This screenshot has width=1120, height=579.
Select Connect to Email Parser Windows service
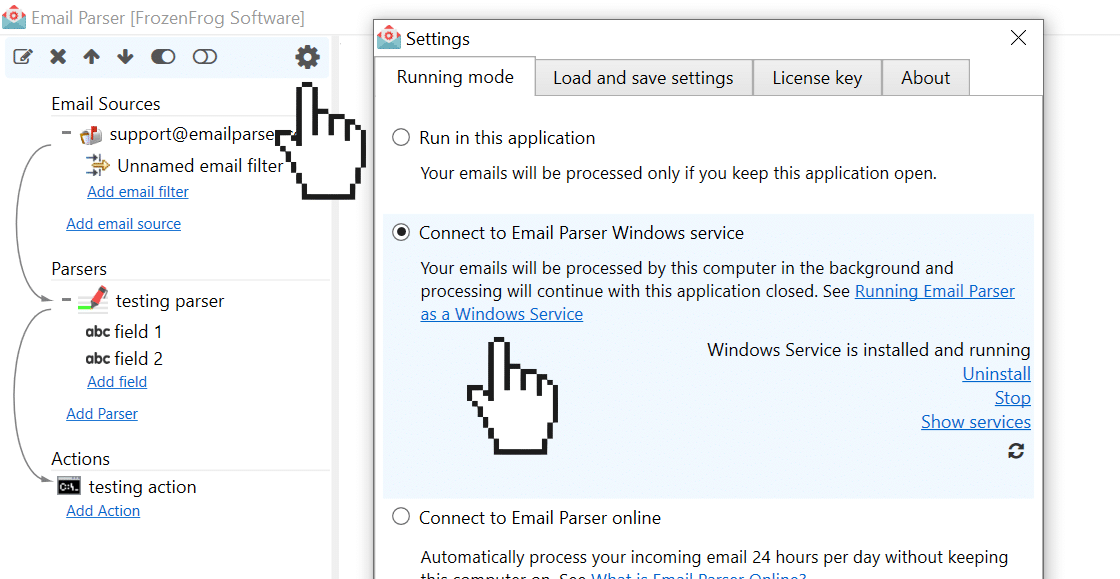(401, 233)
